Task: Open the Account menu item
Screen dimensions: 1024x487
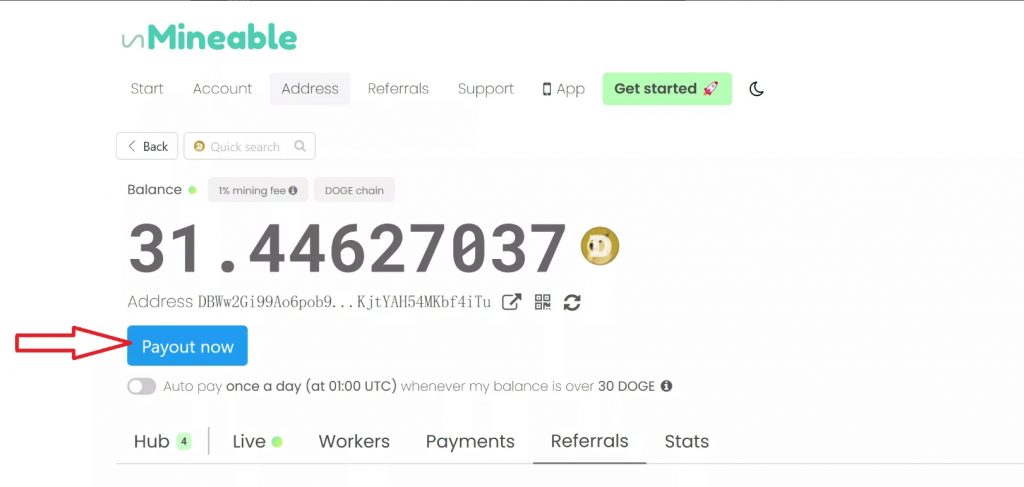Action: point(222,89)
